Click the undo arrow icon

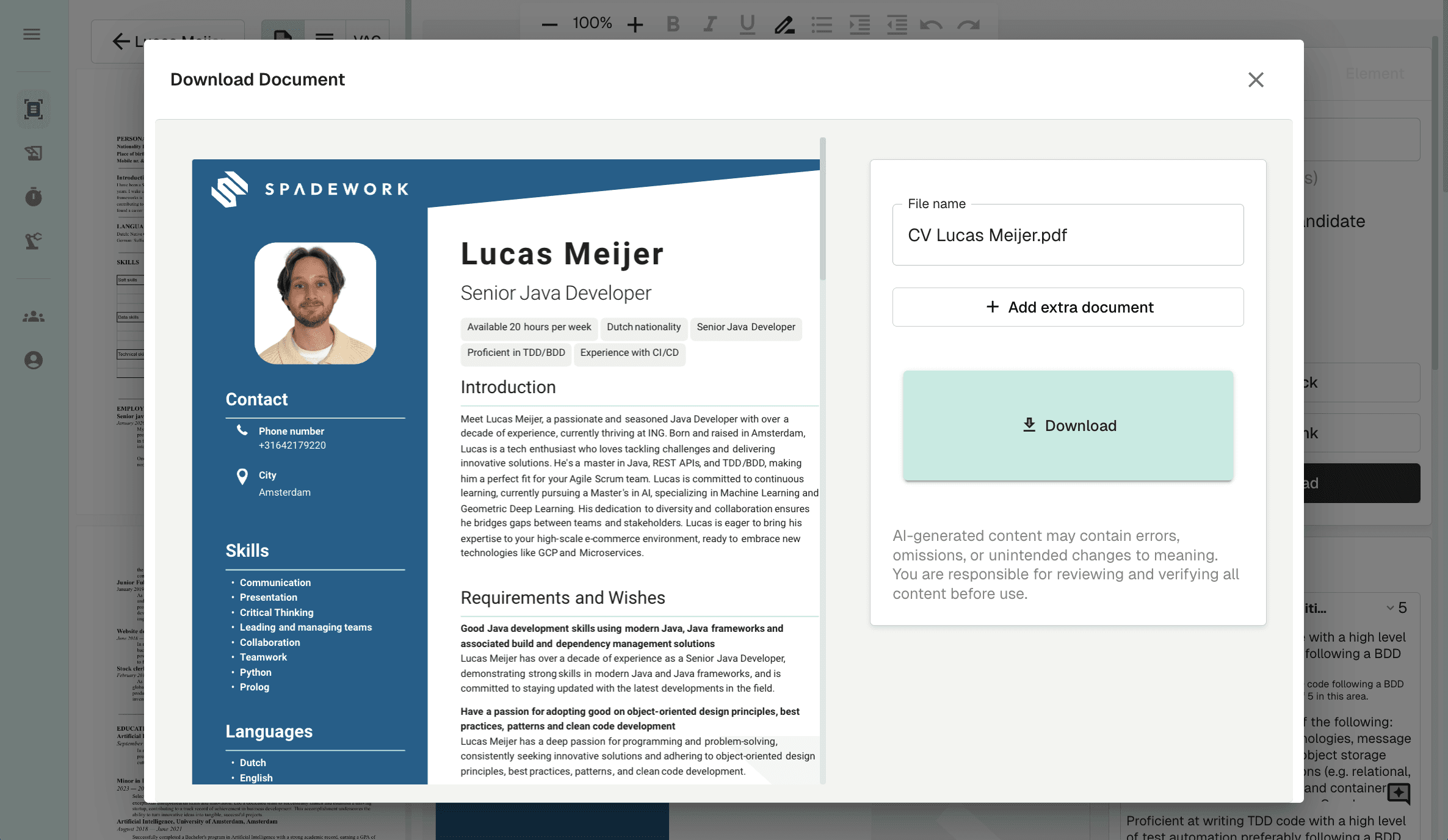coord(931,24)
